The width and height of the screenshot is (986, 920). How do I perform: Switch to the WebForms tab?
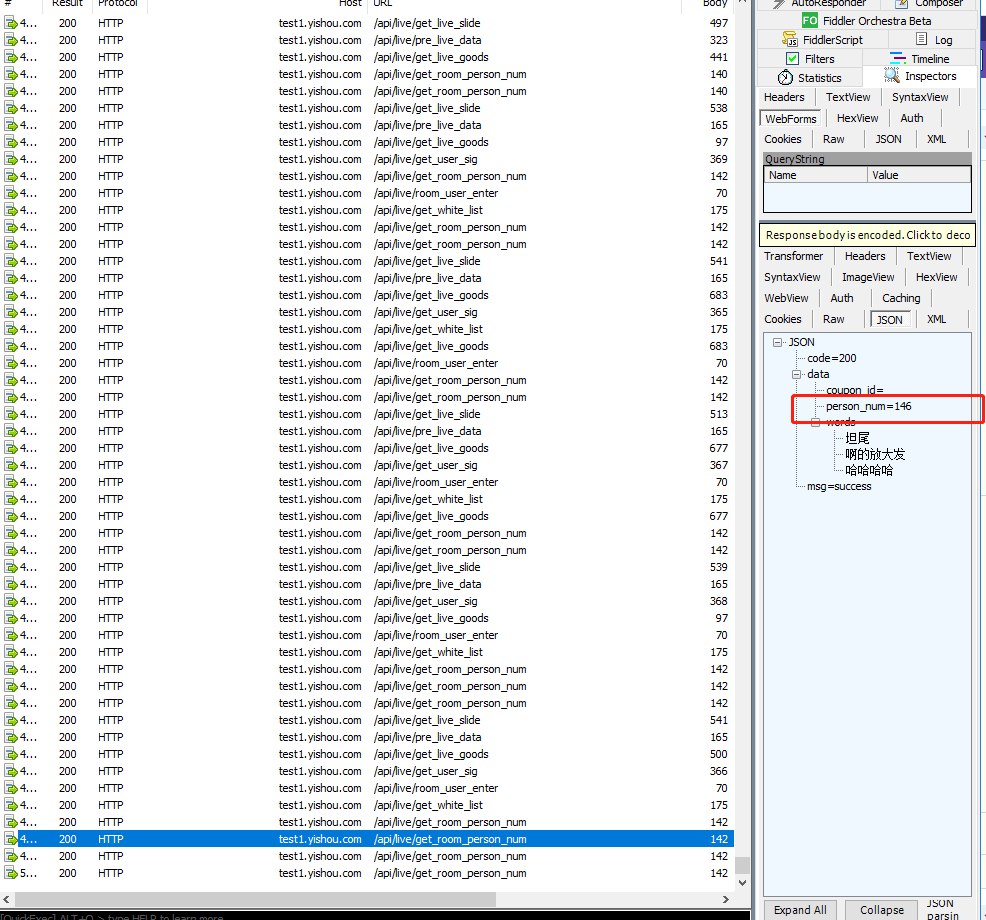[x=790, y=118]
